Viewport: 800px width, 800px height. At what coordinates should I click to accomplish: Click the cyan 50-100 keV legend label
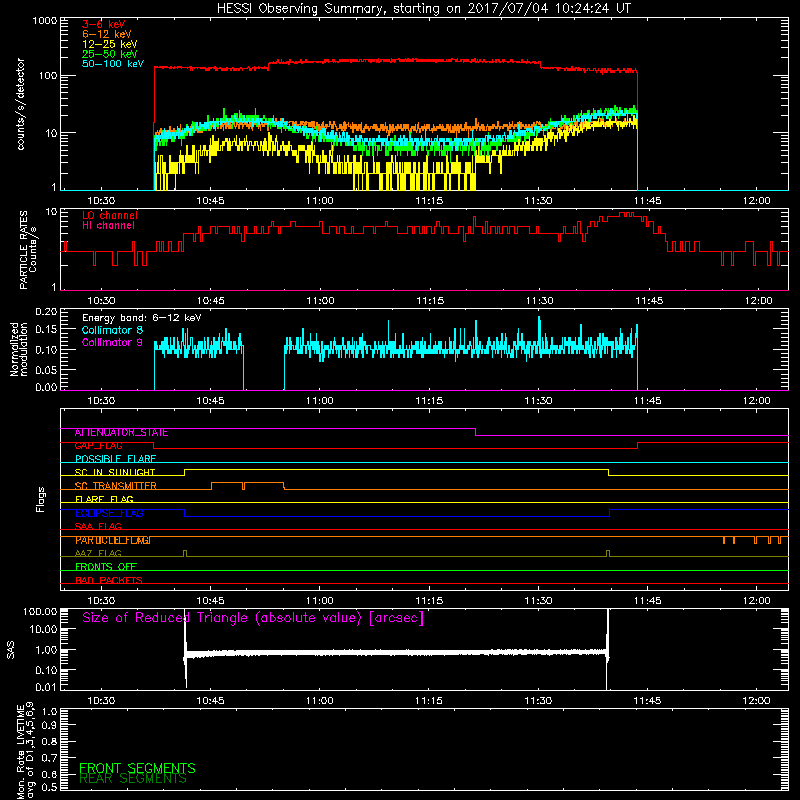coord(113,64)
